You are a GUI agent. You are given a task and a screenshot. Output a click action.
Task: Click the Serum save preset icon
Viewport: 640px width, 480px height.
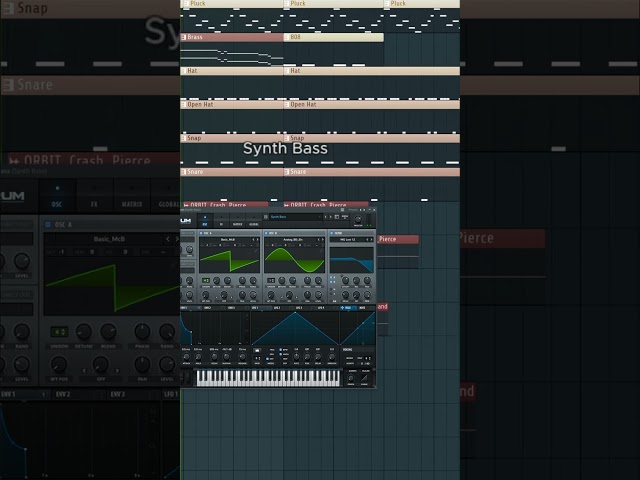(266, 217)
